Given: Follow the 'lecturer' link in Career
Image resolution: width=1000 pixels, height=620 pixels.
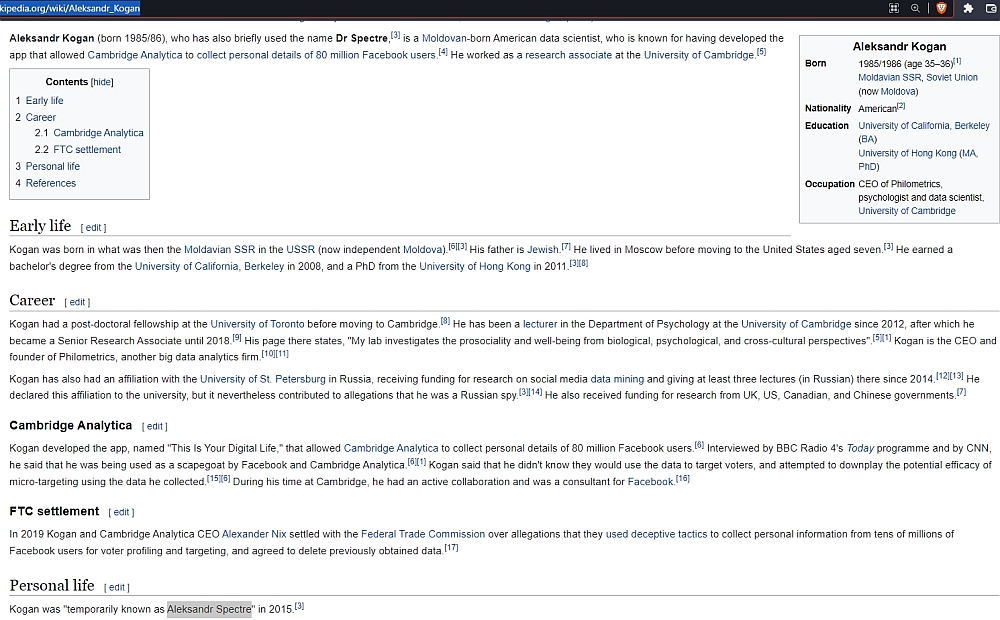Looking at the screenshot, I should 540,324.
